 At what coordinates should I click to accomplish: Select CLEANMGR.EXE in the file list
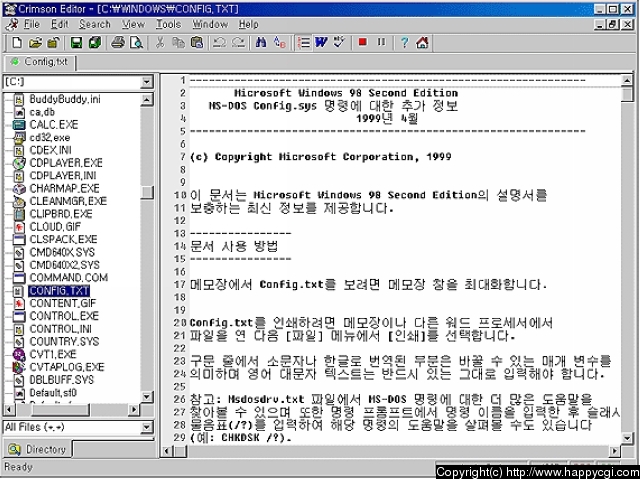click(68, 201)
